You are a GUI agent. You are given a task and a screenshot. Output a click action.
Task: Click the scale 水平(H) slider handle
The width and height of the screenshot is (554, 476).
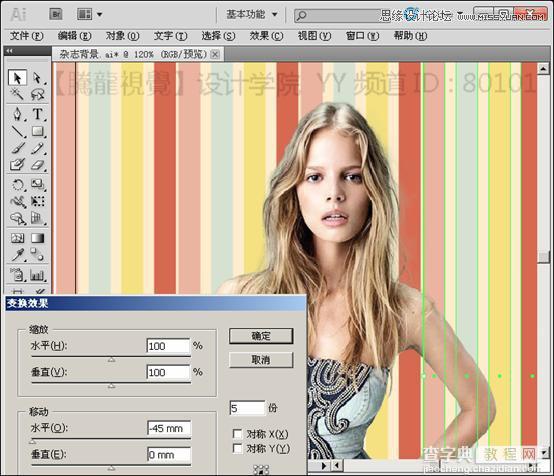[111, 359]
